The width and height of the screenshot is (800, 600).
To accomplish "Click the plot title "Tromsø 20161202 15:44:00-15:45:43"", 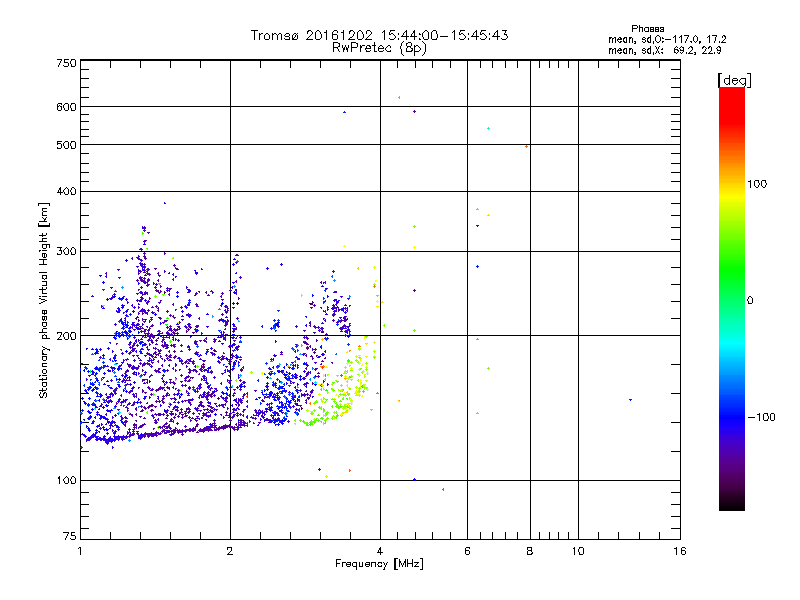I will coord(379,35).
